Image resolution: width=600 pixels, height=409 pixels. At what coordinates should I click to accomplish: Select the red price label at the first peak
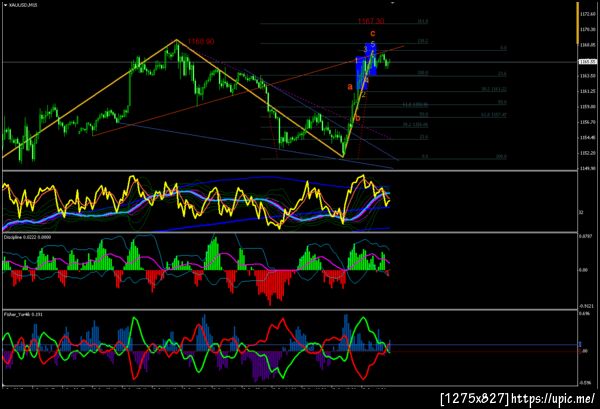[x=201, y=41]
